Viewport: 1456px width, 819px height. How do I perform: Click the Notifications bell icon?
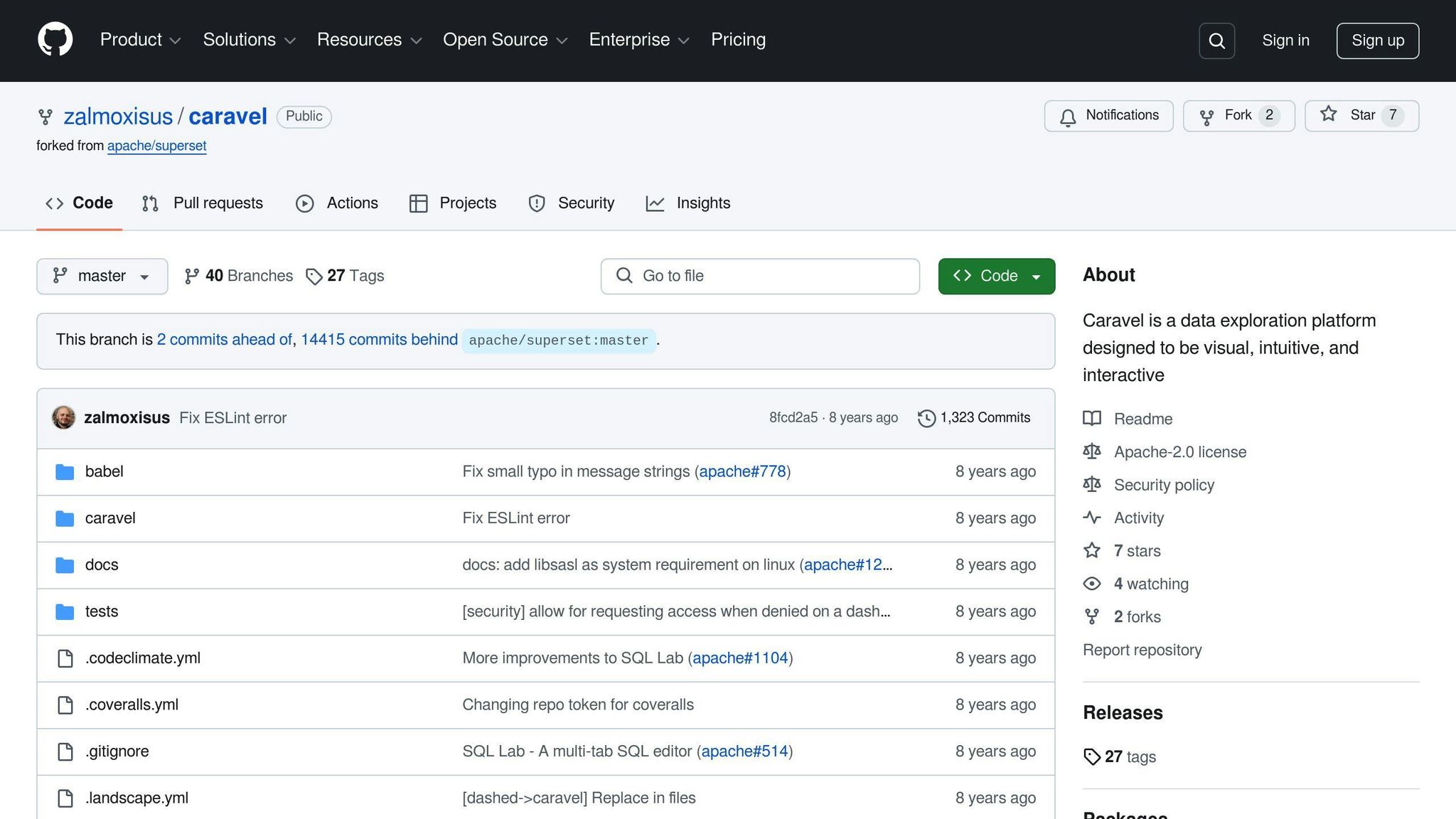click(1068, 117)
